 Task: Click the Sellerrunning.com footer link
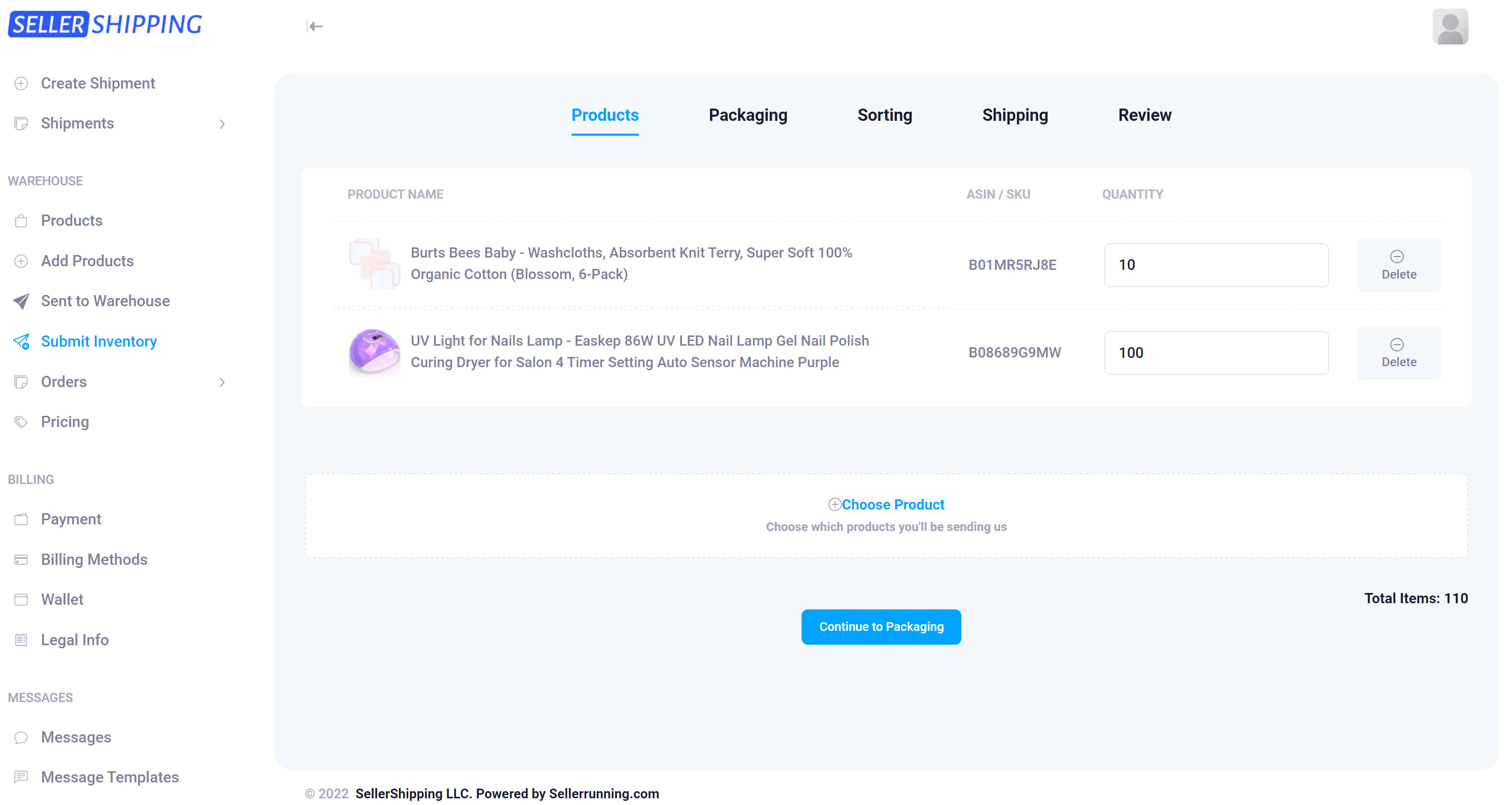pyautogui.click(x=603, y=794)
